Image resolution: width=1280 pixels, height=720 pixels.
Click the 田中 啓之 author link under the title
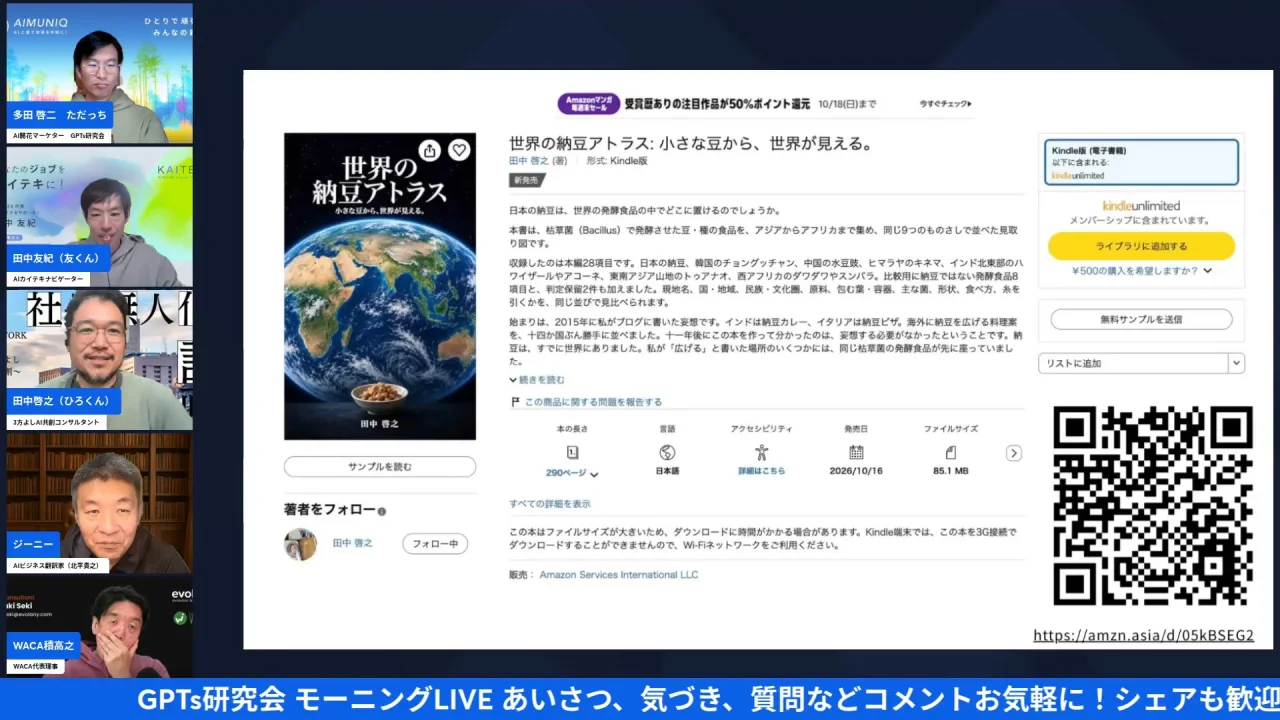[531, 161]
